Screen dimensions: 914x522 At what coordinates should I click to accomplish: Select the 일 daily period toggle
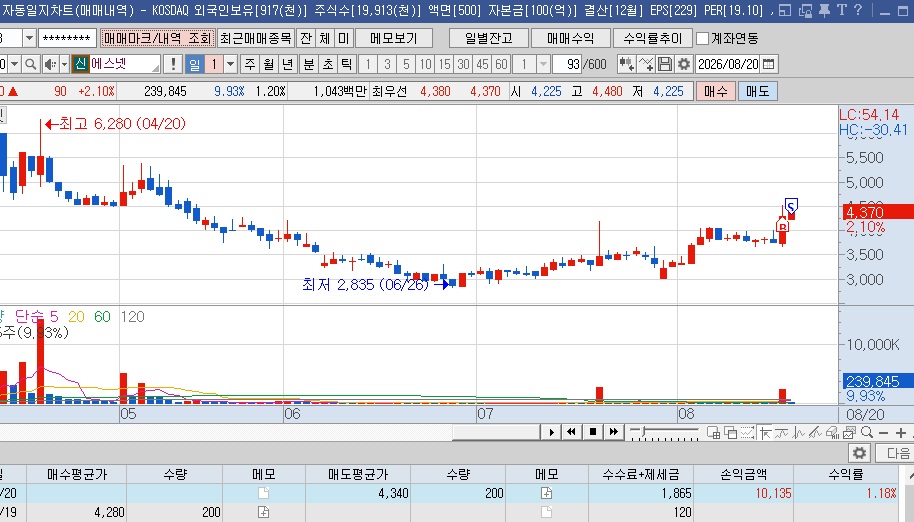194,64
